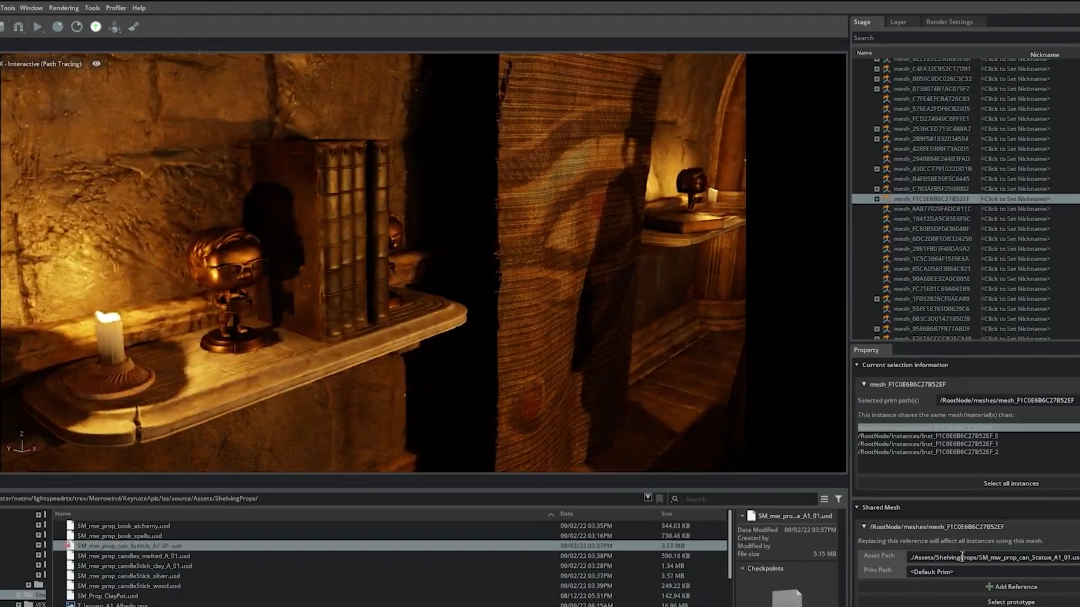This screenshot has height=607, width=1080.
Task: Click the Add Reference button
Action: [1011, 587]
